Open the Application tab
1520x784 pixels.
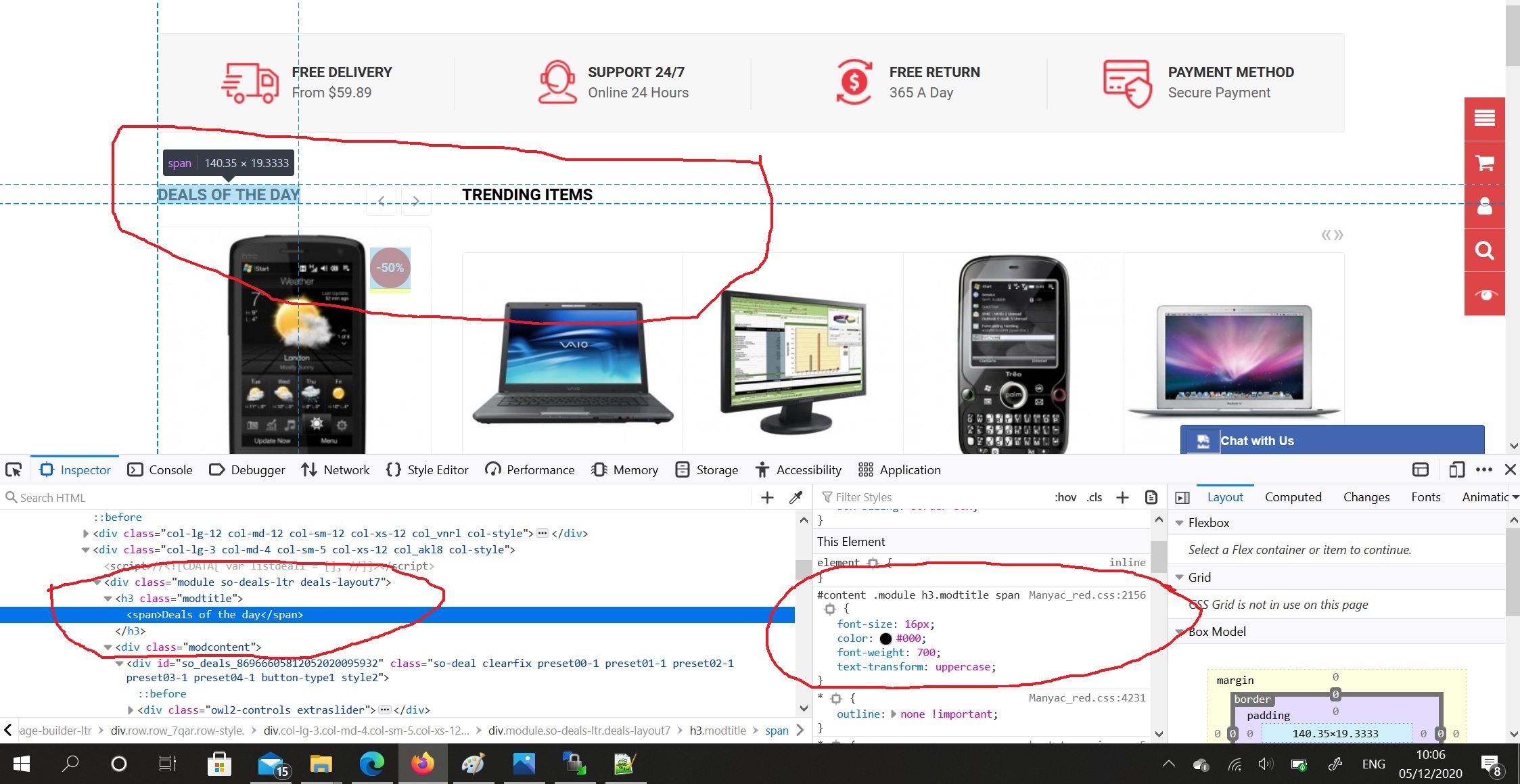(x=900, y=469)
